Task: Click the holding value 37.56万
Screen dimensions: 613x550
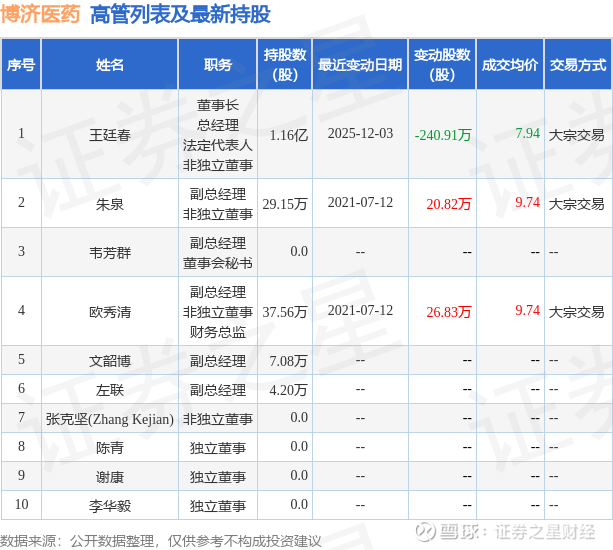Action: (x=285, y=312)
